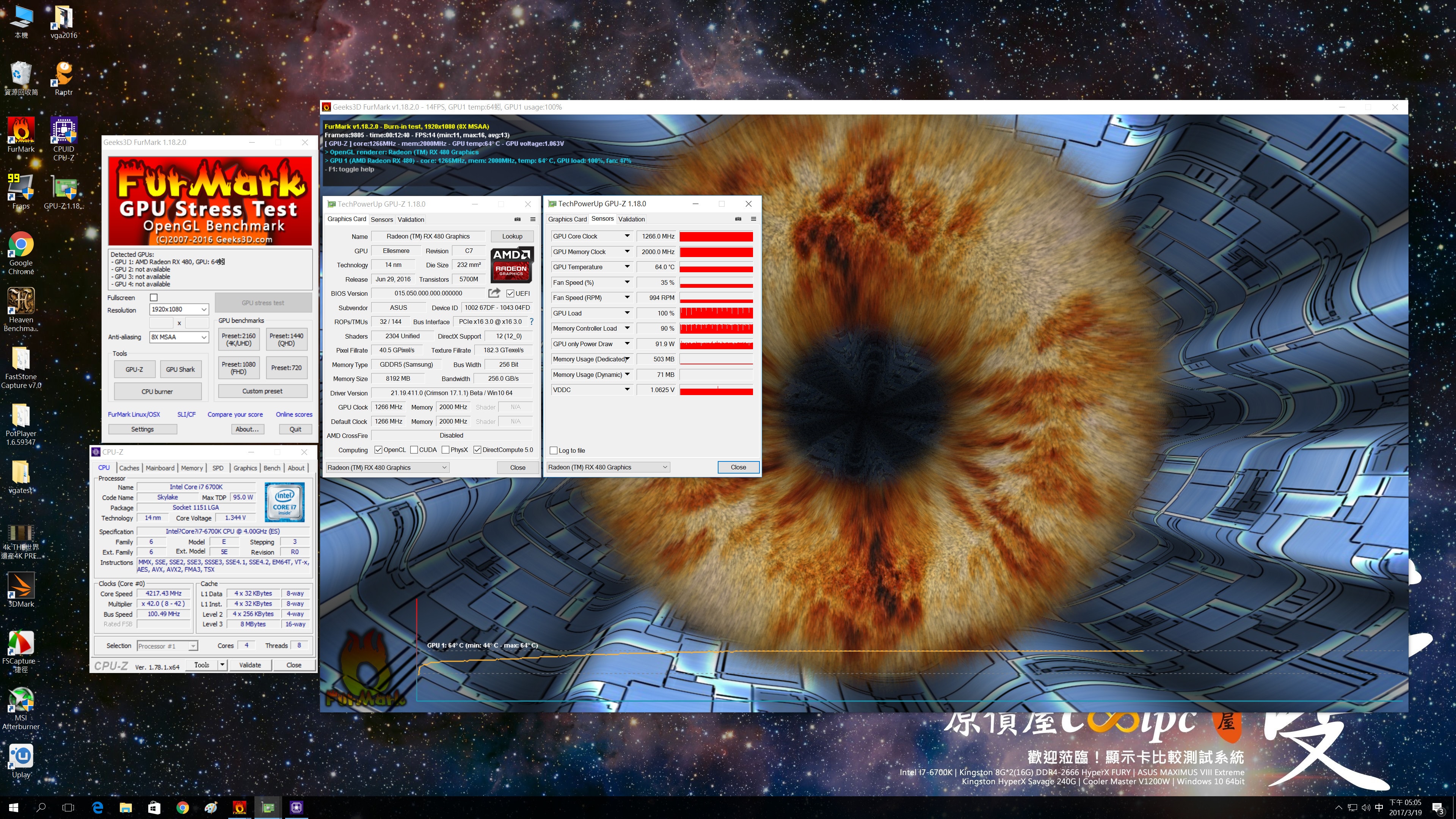Image resolution: width=1456 pixels, height=819 pixels.
Task: Open the Fraps desktop icon
Action: coord(21,191)
